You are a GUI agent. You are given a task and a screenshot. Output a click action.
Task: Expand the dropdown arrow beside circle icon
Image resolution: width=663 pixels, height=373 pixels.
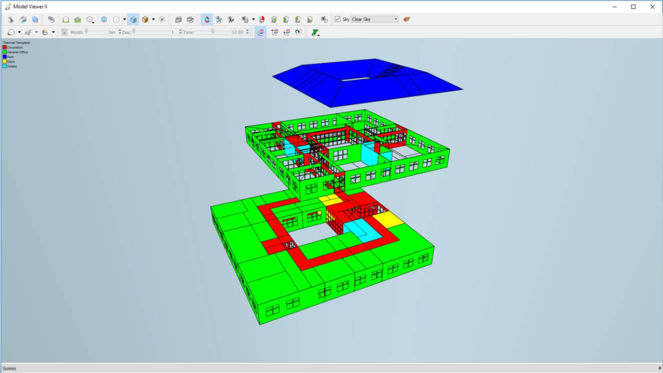coord(124,19)
